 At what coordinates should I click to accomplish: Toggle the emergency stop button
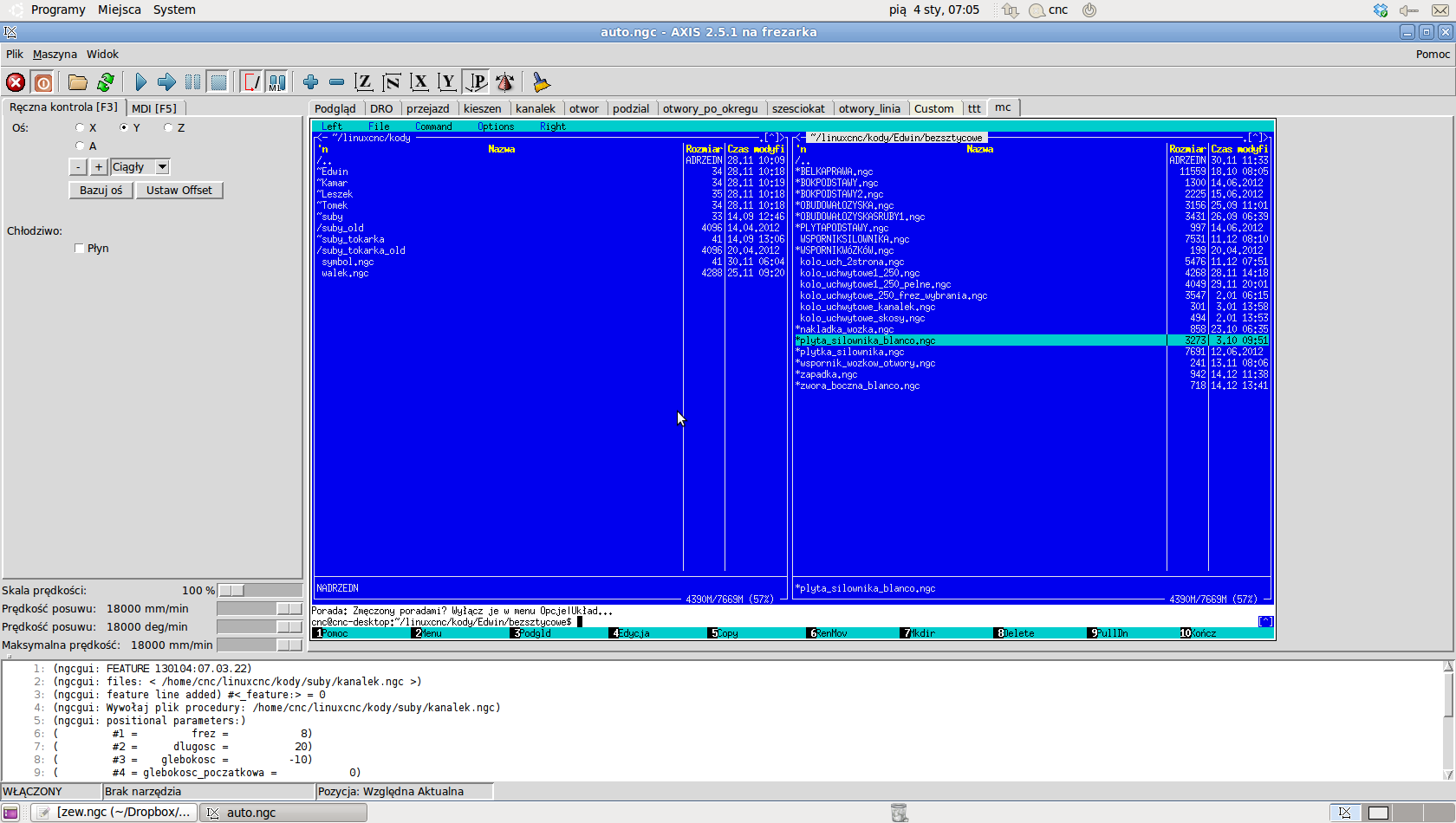[16, 82]
